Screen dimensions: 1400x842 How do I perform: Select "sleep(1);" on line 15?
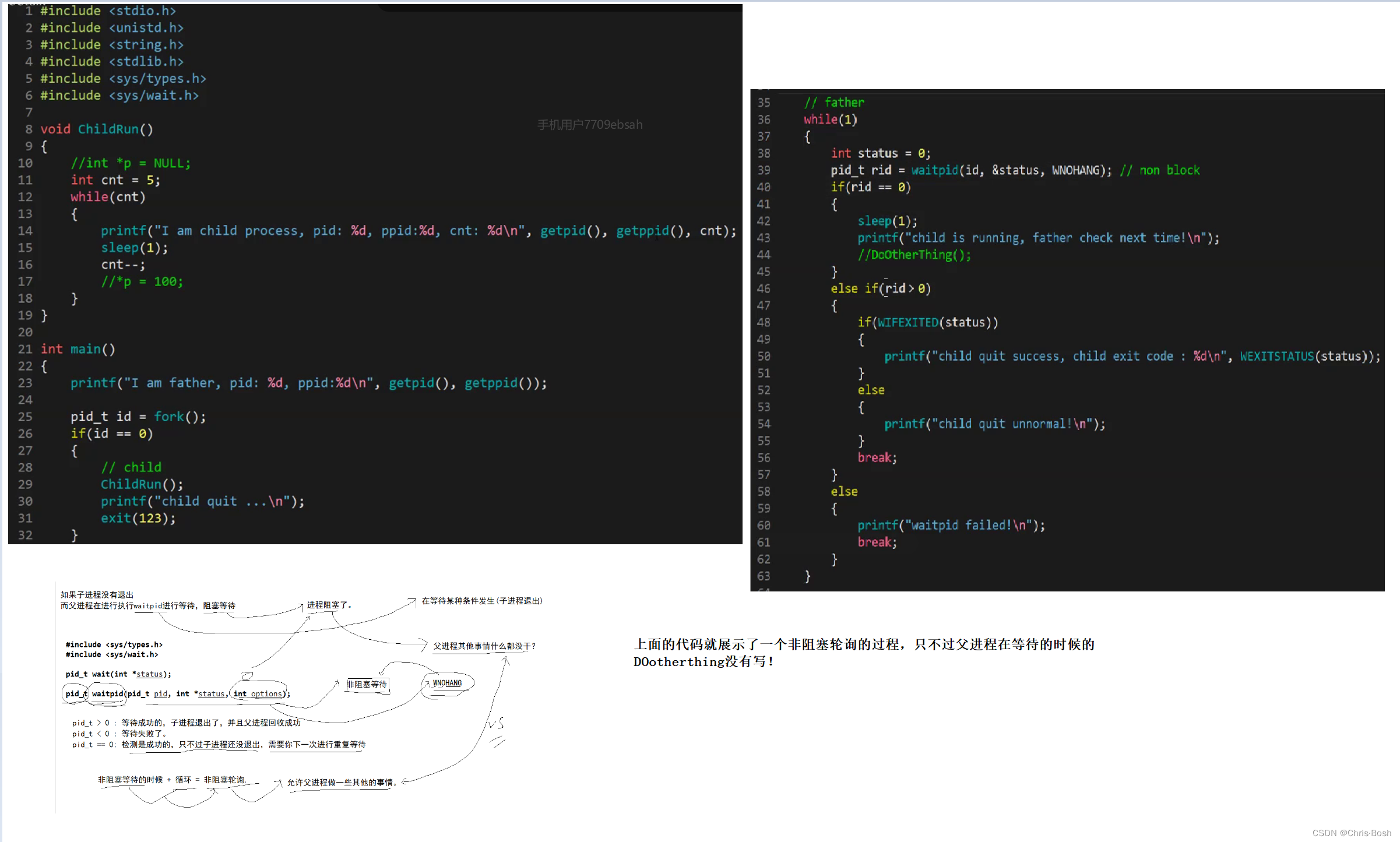coord(135,248)
